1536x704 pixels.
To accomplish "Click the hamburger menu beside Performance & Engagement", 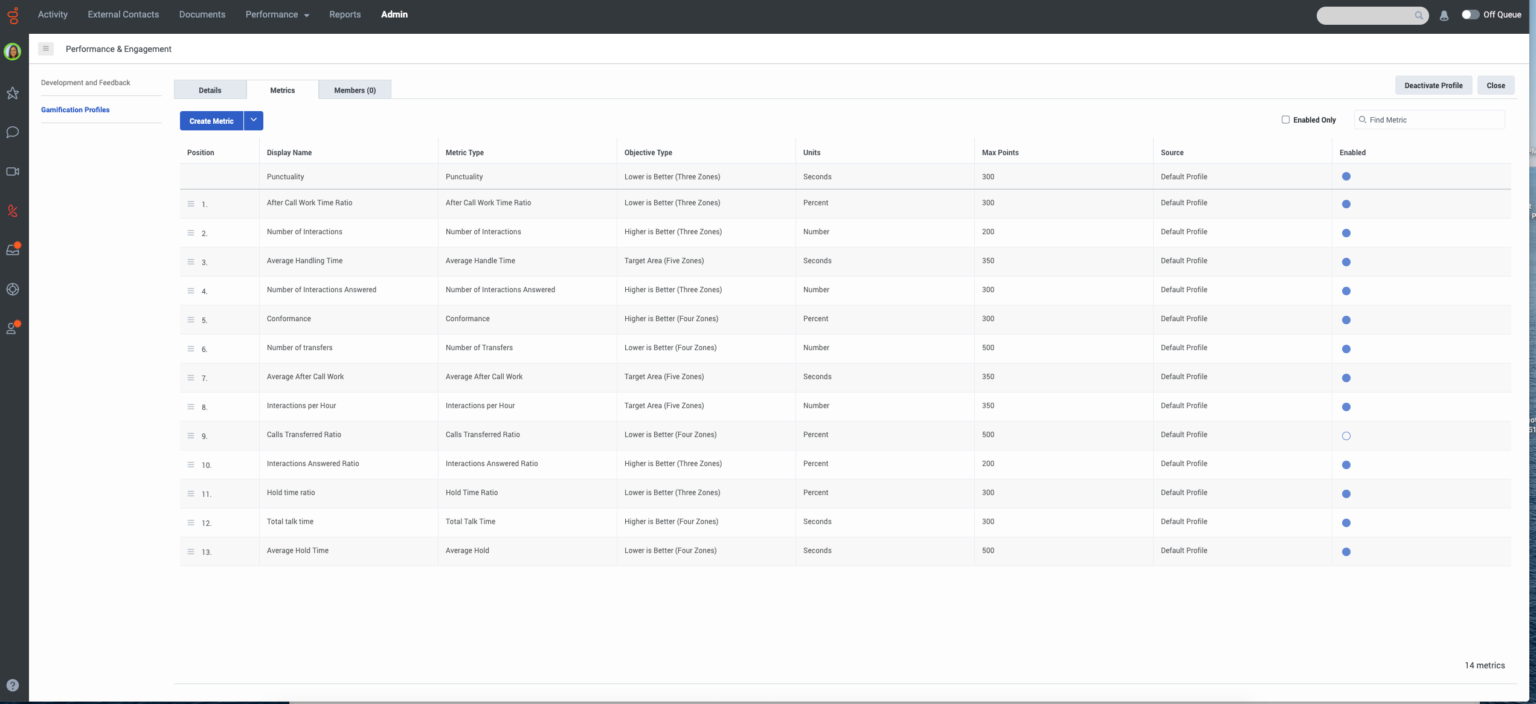I will pyautogui.click(x=46, y=49).
